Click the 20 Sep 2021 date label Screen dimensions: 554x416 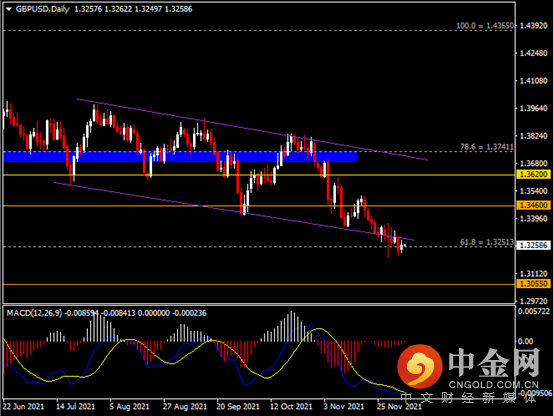238,407
